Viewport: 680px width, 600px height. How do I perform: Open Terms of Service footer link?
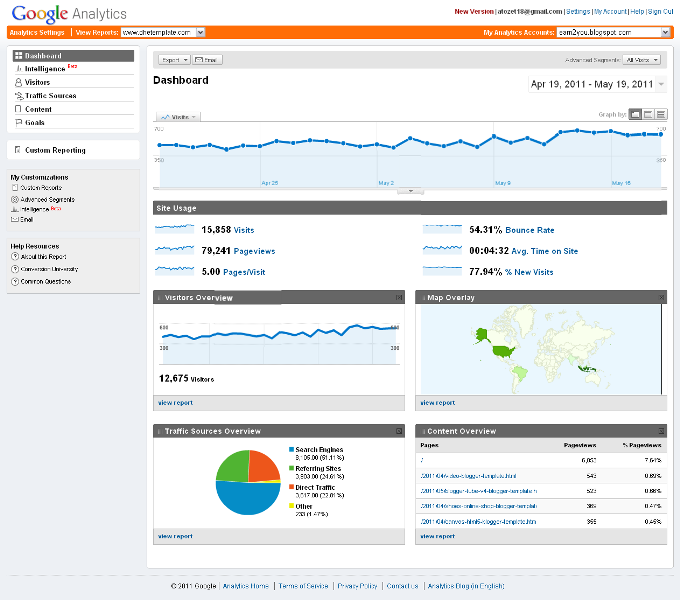pyautogui.click(x=304, y=586)
